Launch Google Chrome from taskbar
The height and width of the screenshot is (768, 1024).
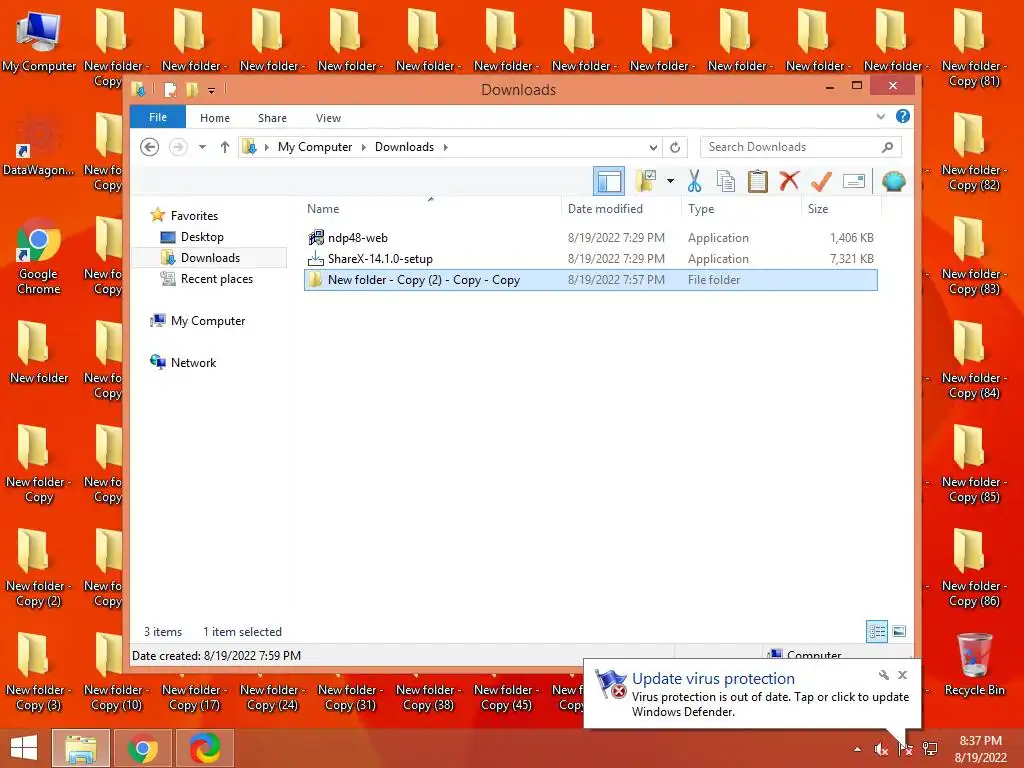143,748
